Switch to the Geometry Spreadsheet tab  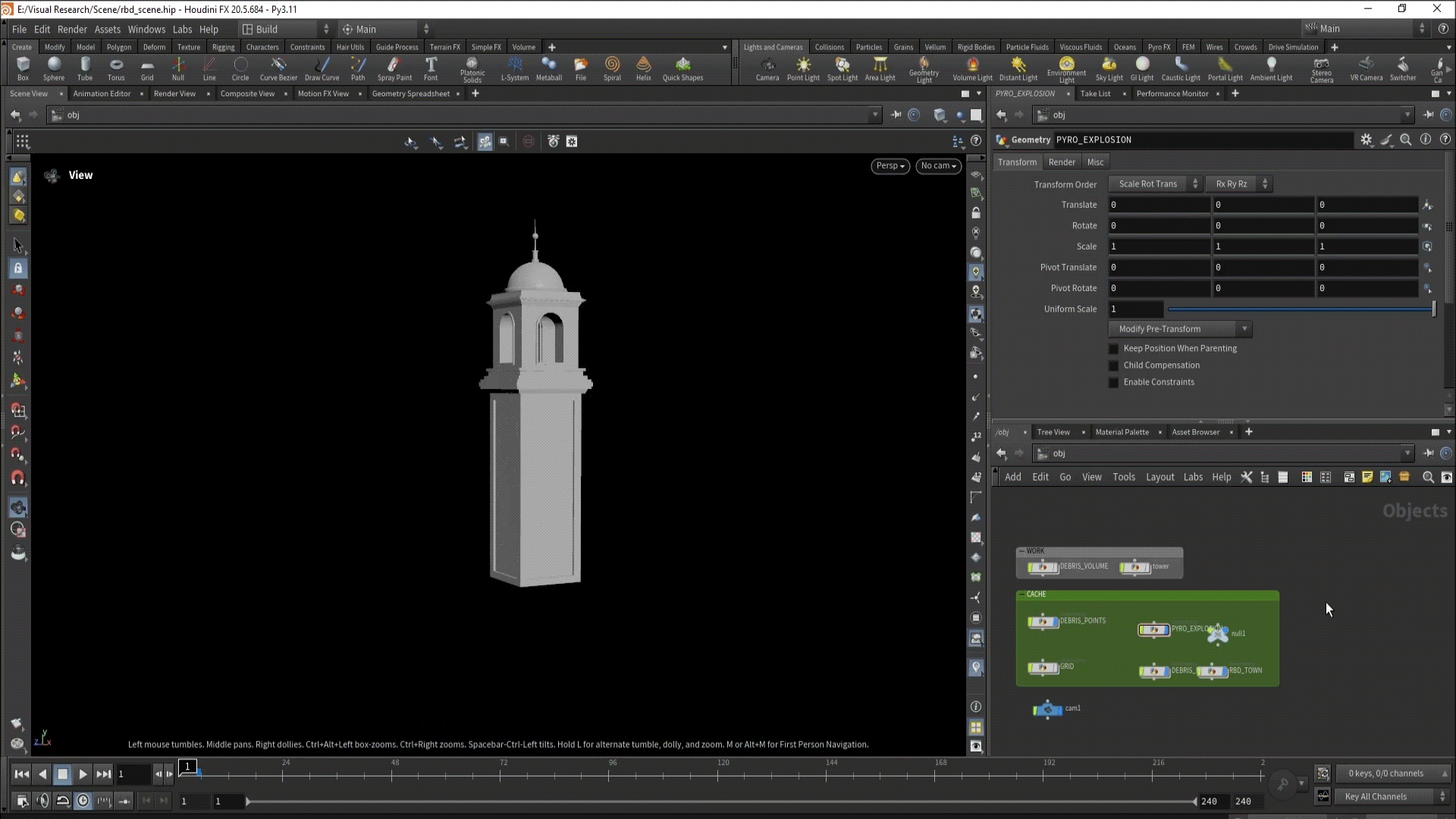click(x=410, y=94)
